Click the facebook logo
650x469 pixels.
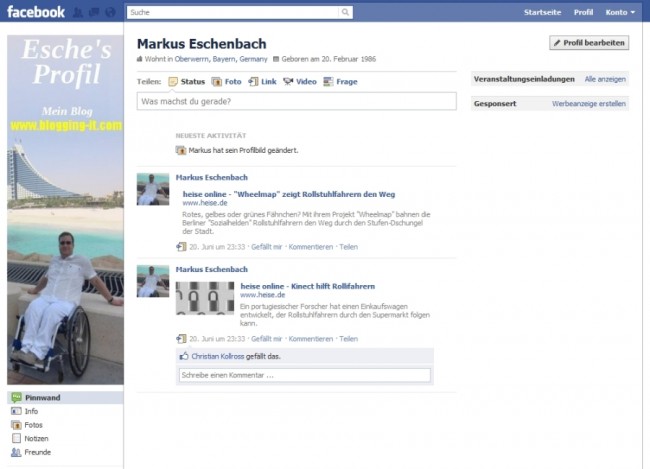[x=36, y=12]
